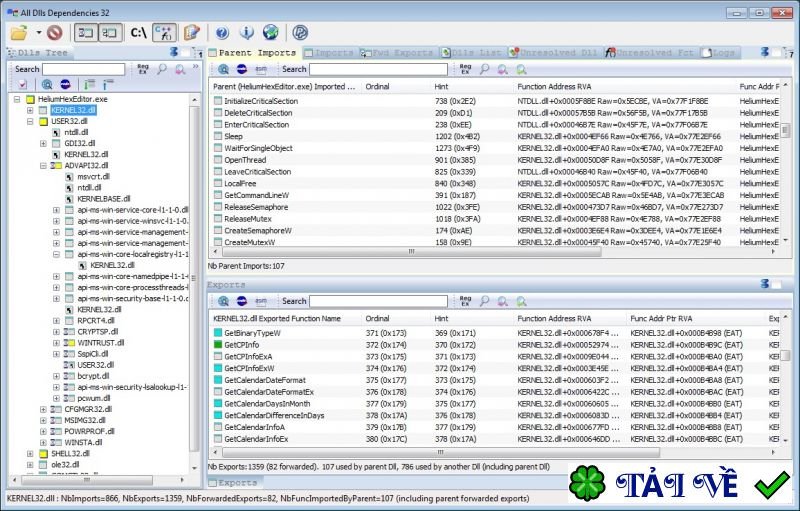This screenshot has height=511, width=800.
Task: Click the globe website icon
Action: click(270, 33)
